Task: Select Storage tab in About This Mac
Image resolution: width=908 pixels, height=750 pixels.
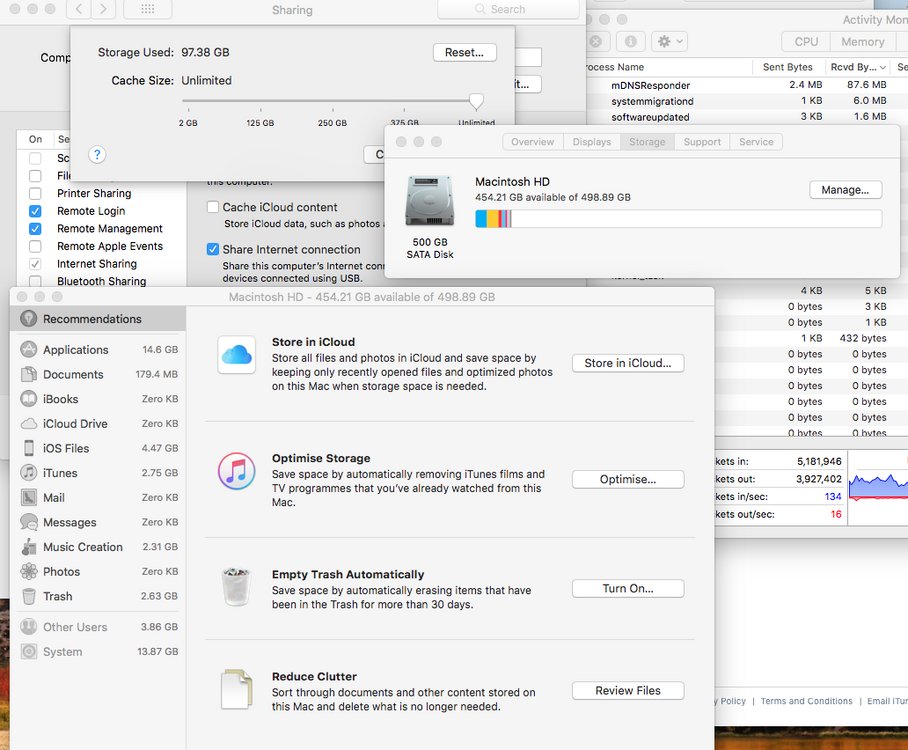Action: point(647,142)
